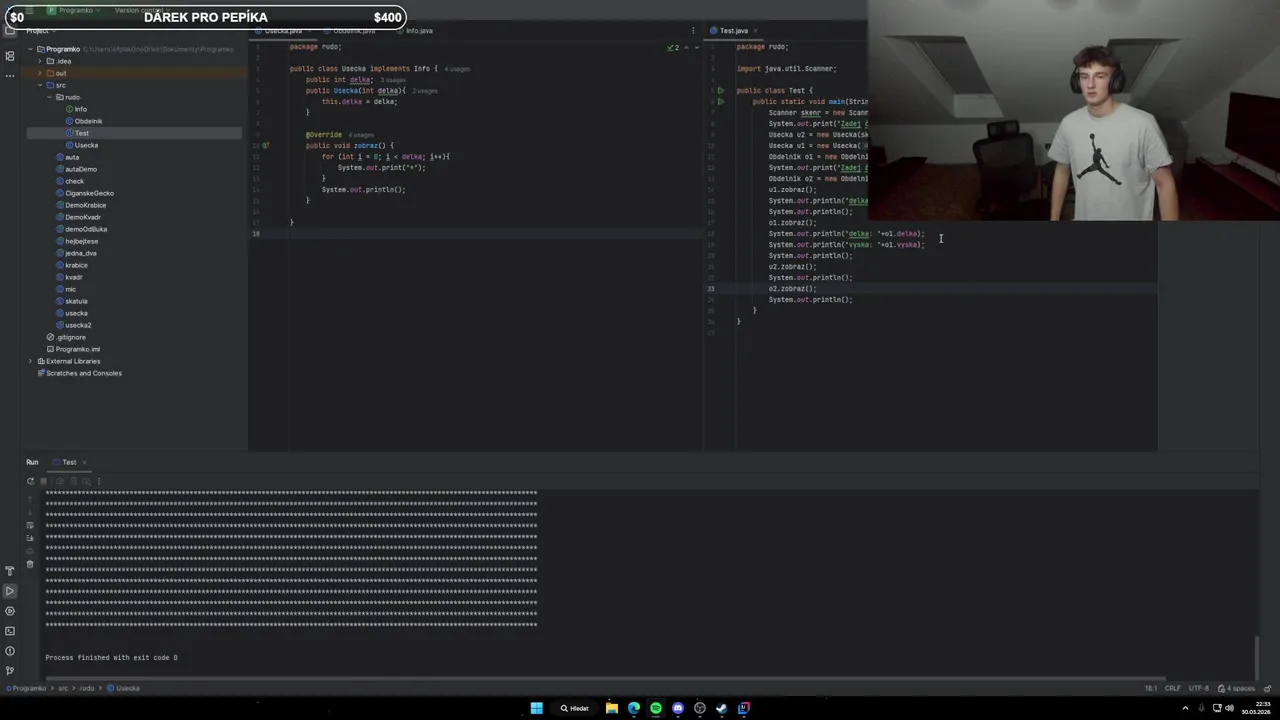Collapse the src folder
Image resolution: width=1280 pixels, height=720 pixels.
pyautogui.click(x=40, y=85)
